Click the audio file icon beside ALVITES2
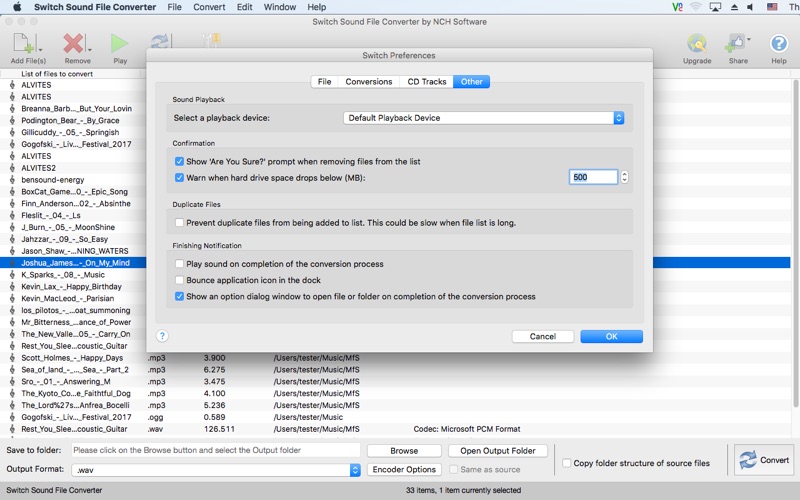800x500 pixels. 12,168
